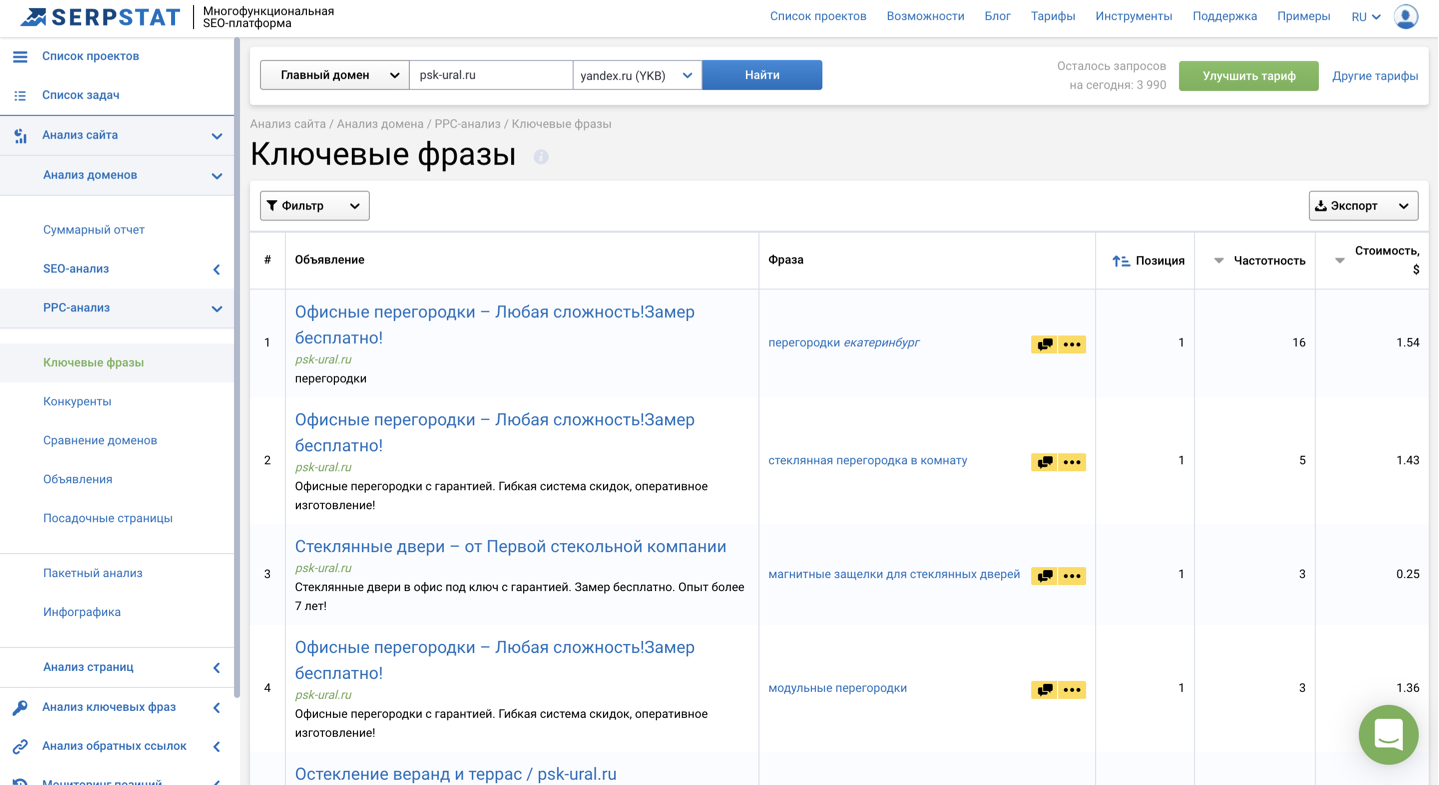Open Конкуренты in sidebar
Viewport: 1439px width, 785px height.
click(x=77, y=402)
